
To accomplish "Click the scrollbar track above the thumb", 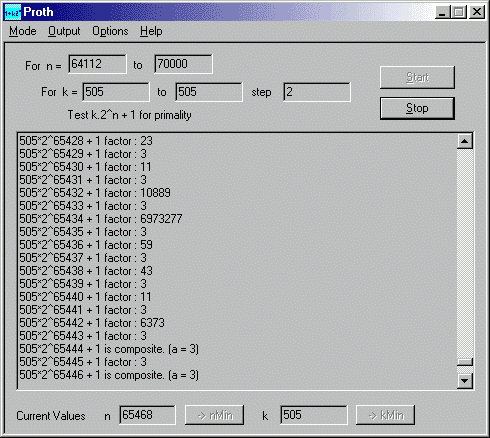I will 465,253.
